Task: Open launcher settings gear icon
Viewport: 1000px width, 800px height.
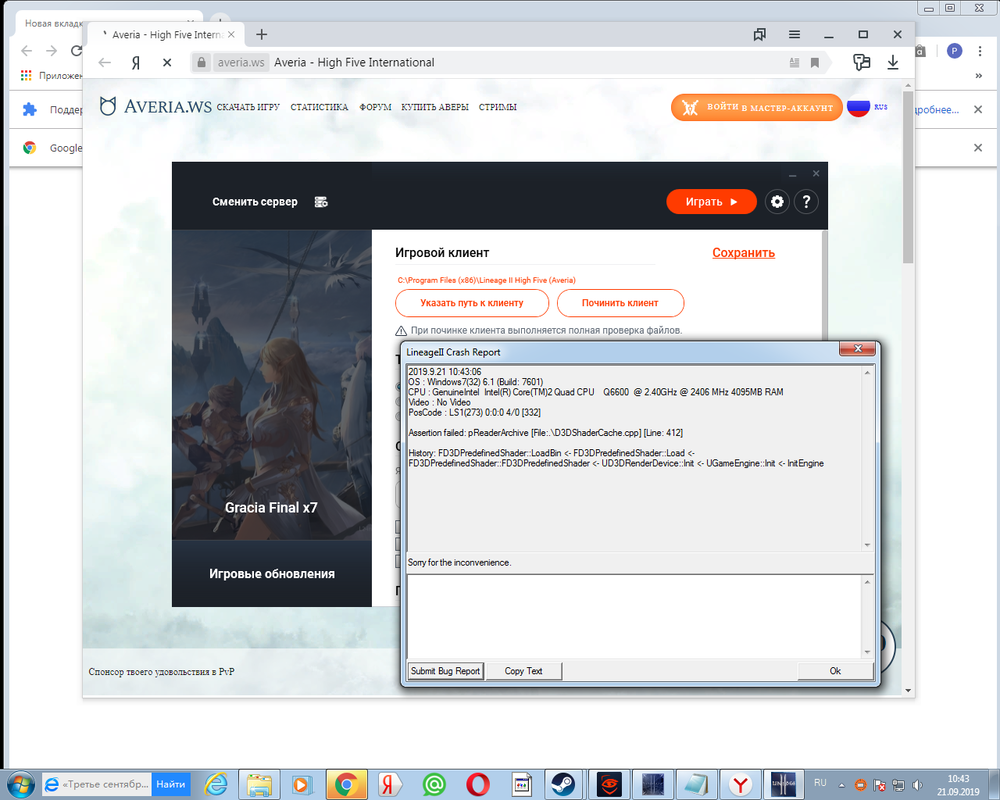Action: tap(777, 202)
